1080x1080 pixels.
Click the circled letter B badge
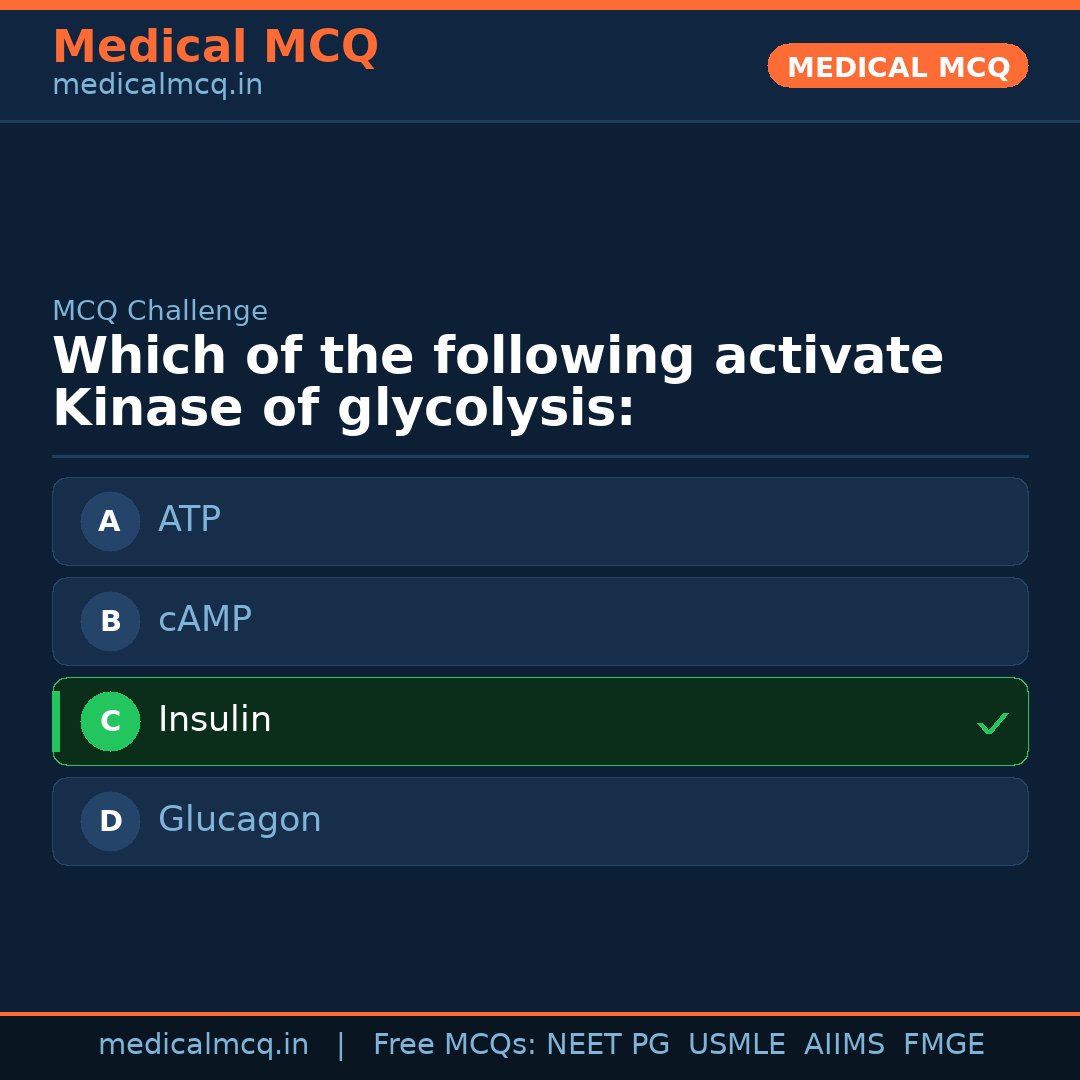pyautogui.click(x=110, y=621)
